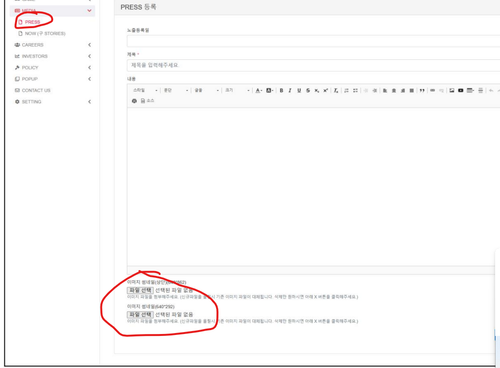
Task: Expand the INVESTORS sidebar section
Action: [x=89, y=56]
